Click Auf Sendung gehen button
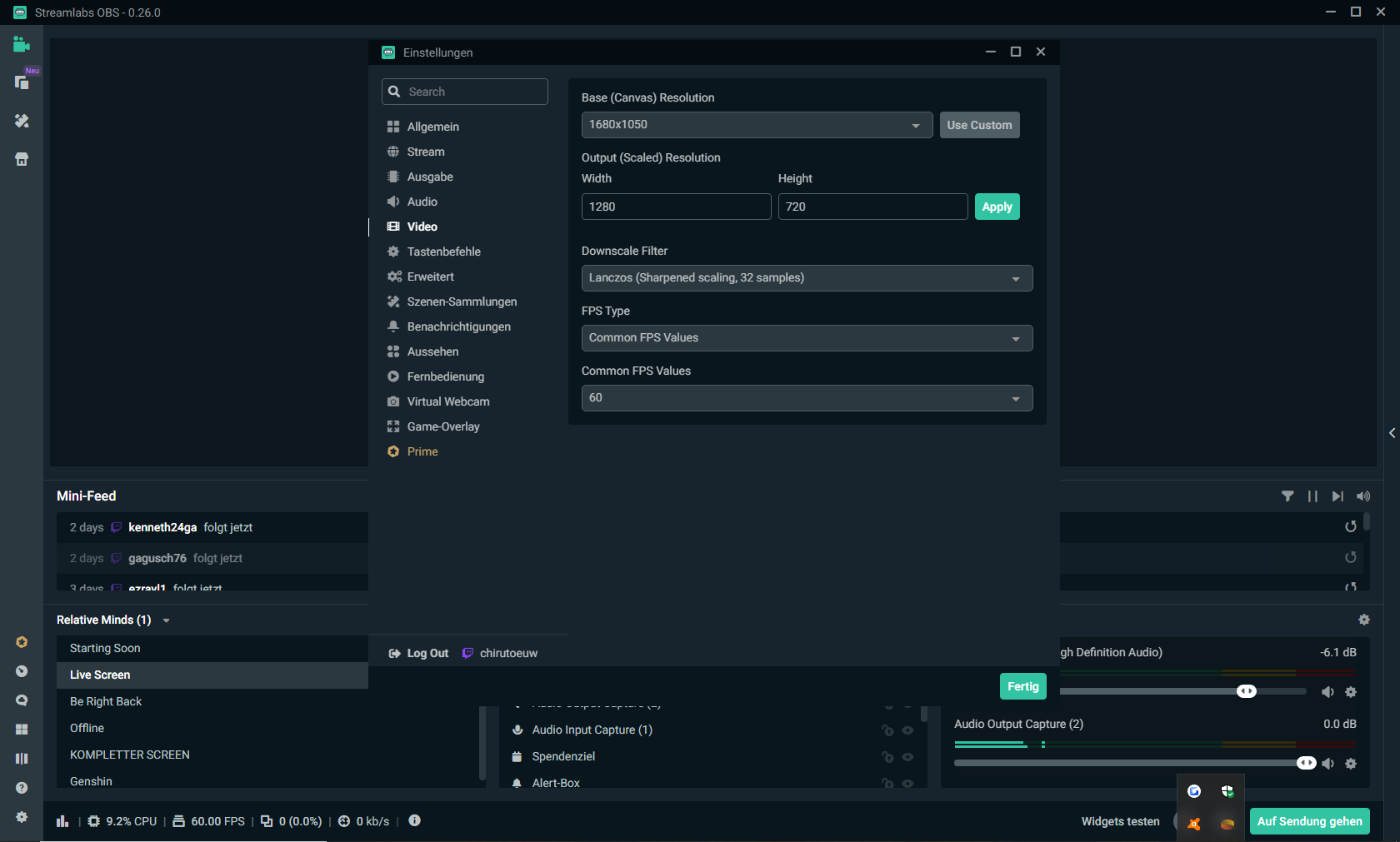 coord(1309,821)
